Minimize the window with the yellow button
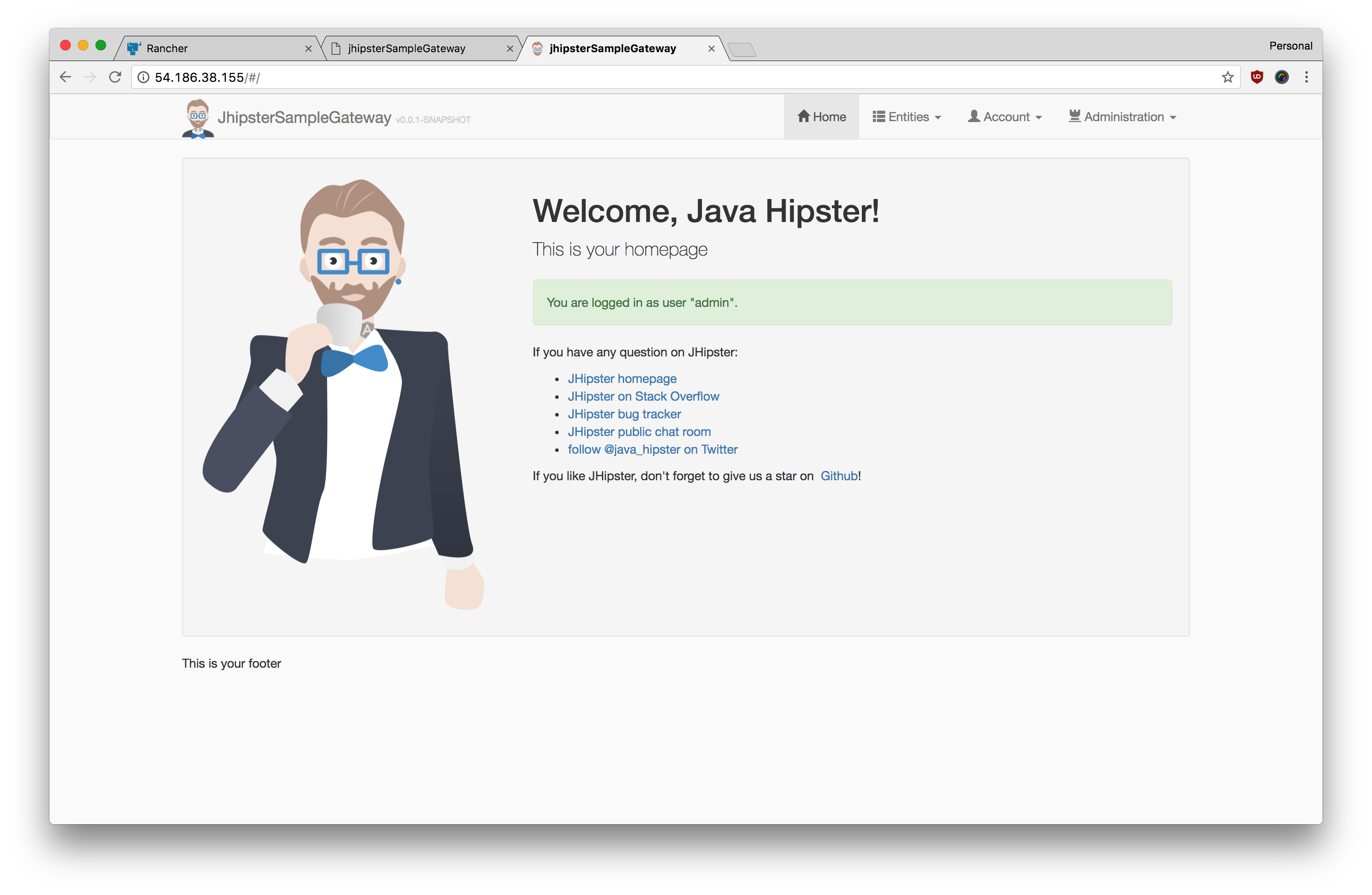The image size is (1372, 895). (x=83, y=46)
